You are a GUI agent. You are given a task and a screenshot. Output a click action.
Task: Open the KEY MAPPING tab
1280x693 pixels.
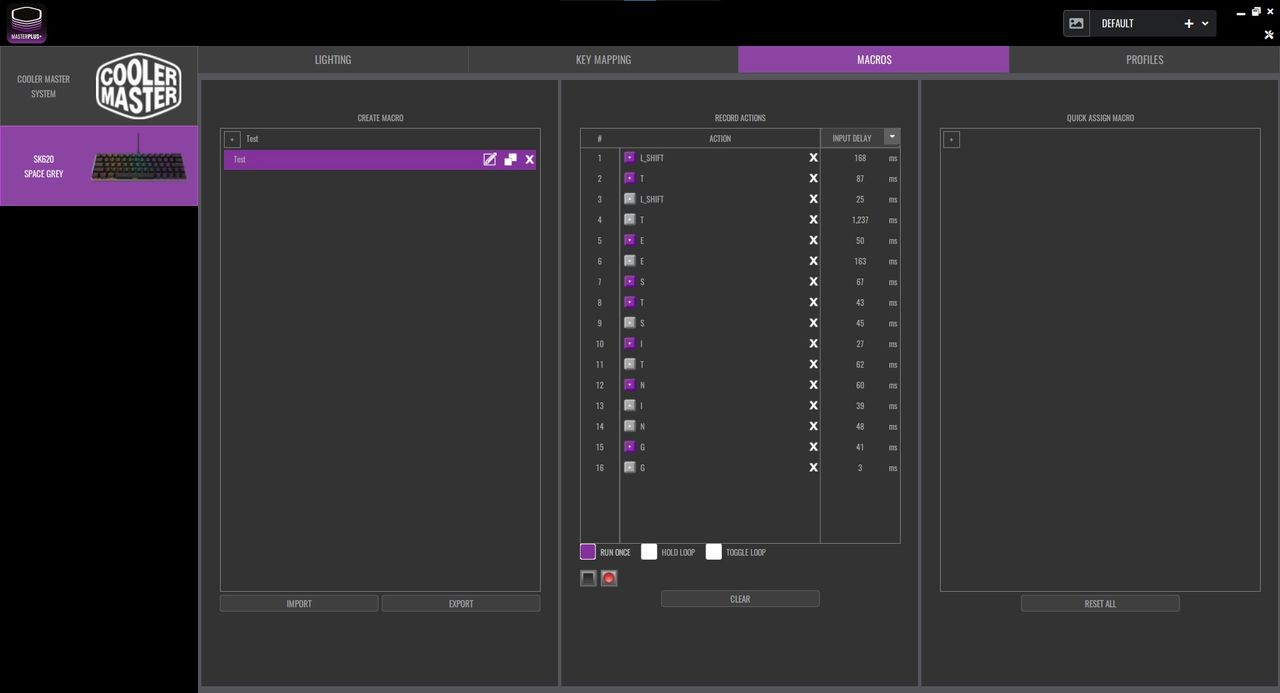point(603,59)
